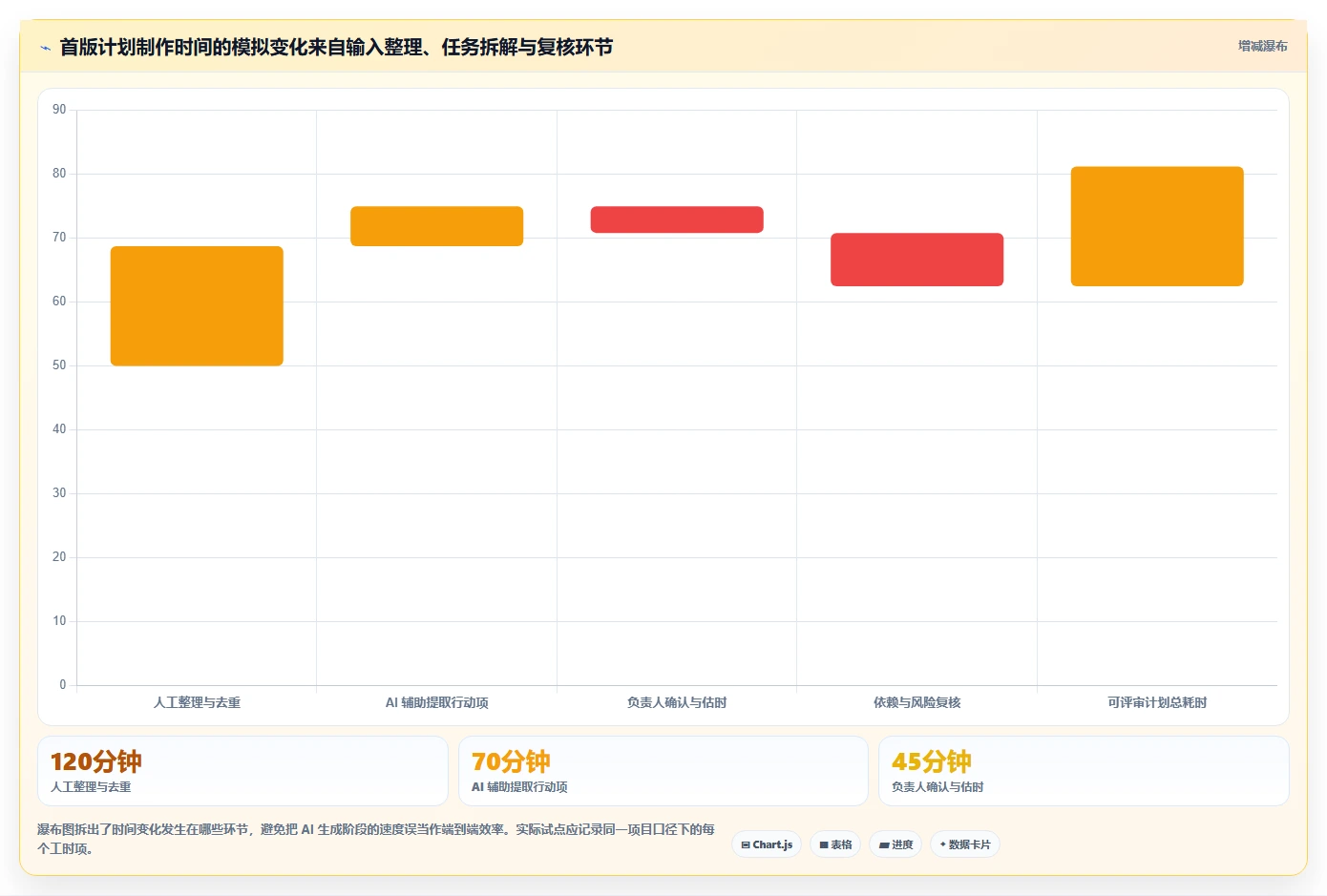The width and height of the screenshot is (1327, 896).
Task: Click y-axis tick value 60
Action: click(x=59, y=302)
